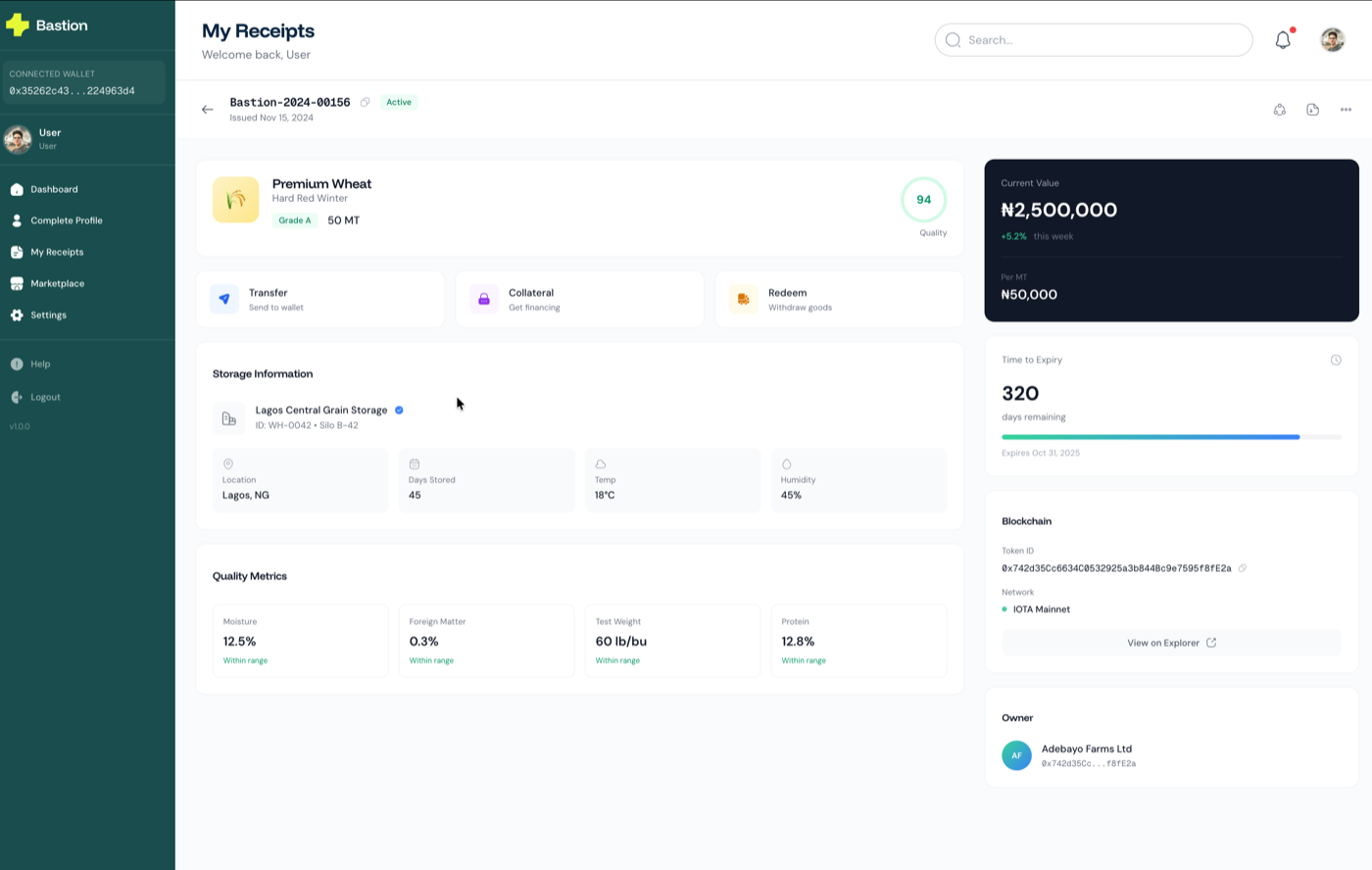Go back using the left arrow
Screen dimensions: 1372x870
pos(208,110)
